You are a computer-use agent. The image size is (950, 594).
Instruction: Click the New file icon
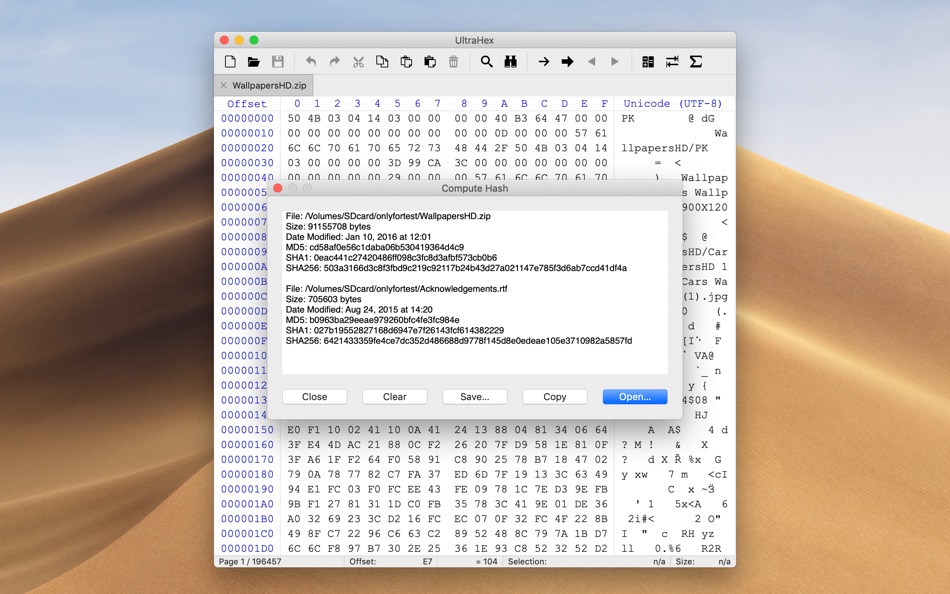[230, 62]
